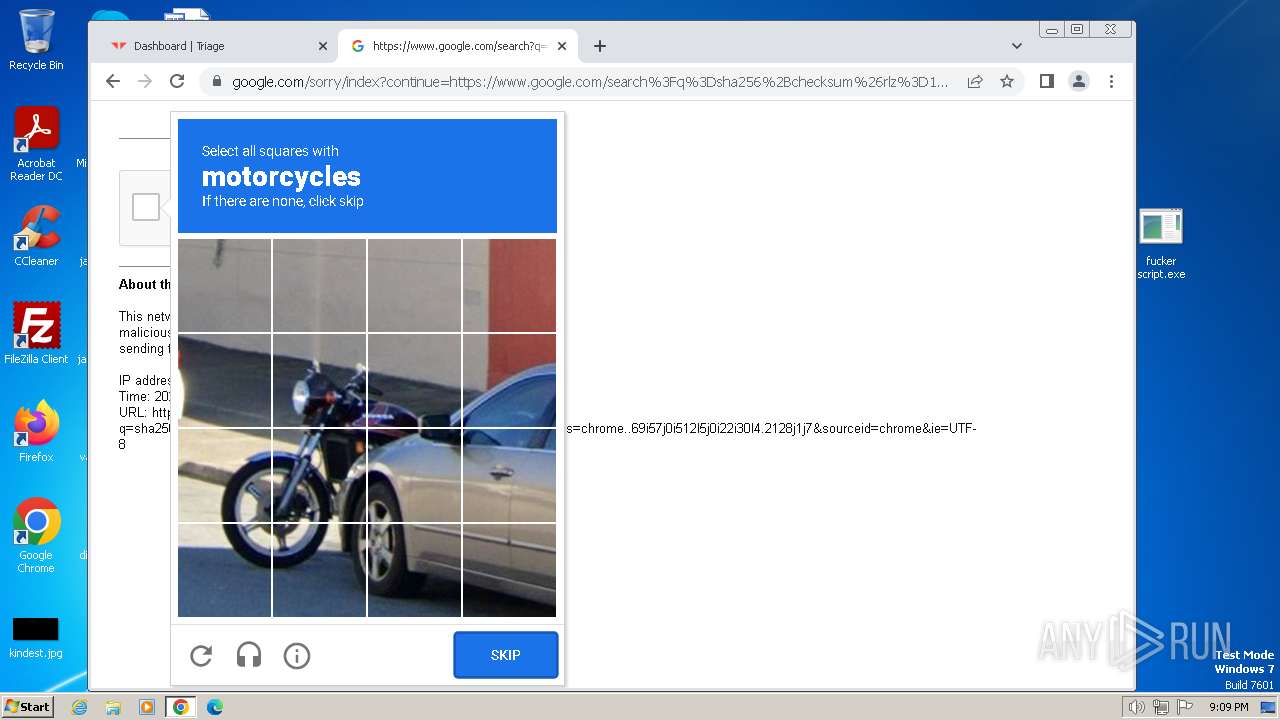Select the script.exe desktop file
The height and width of the screenshot is (720, 1280).
tap(1161, 244)
